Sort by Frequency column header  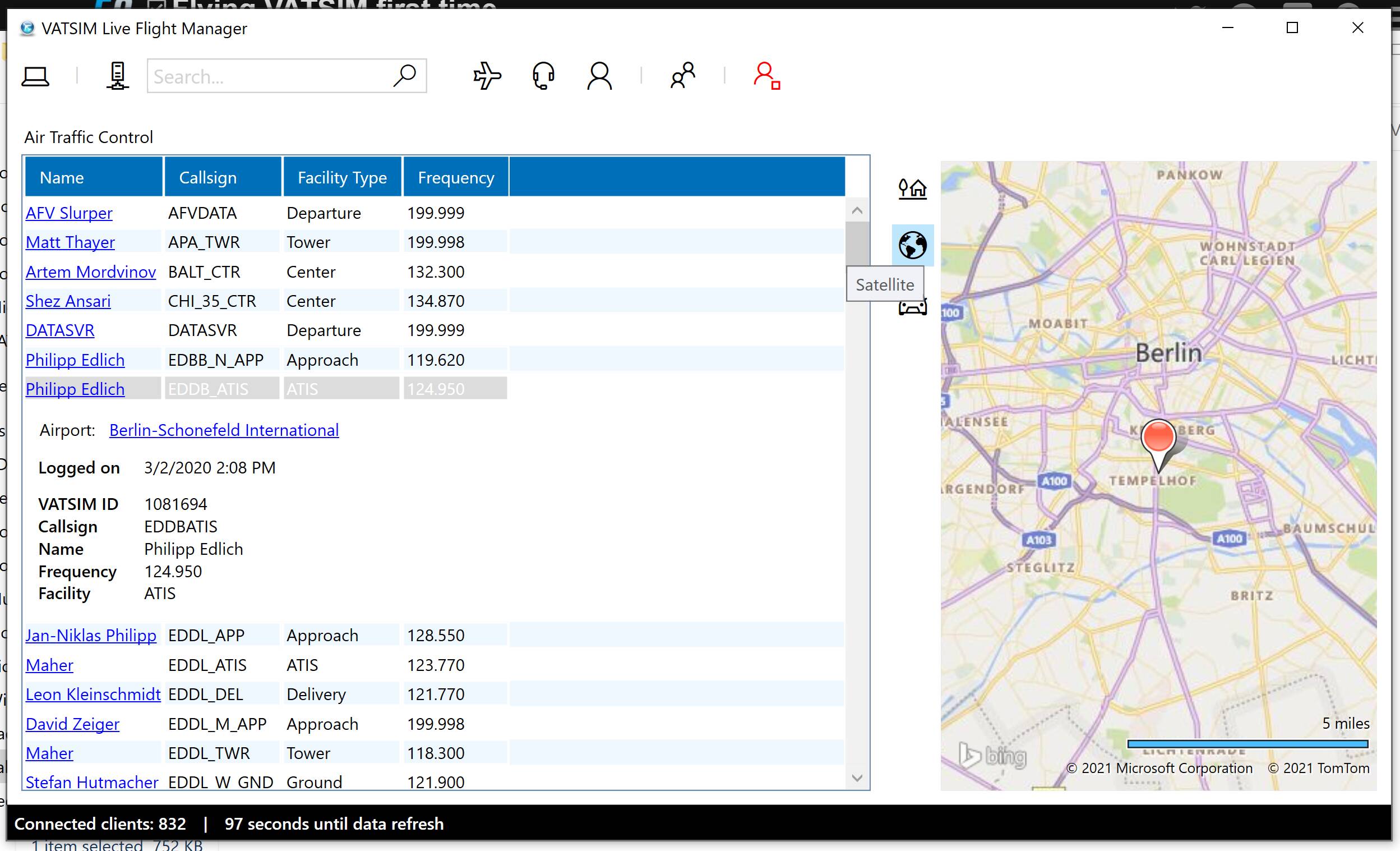456,178
